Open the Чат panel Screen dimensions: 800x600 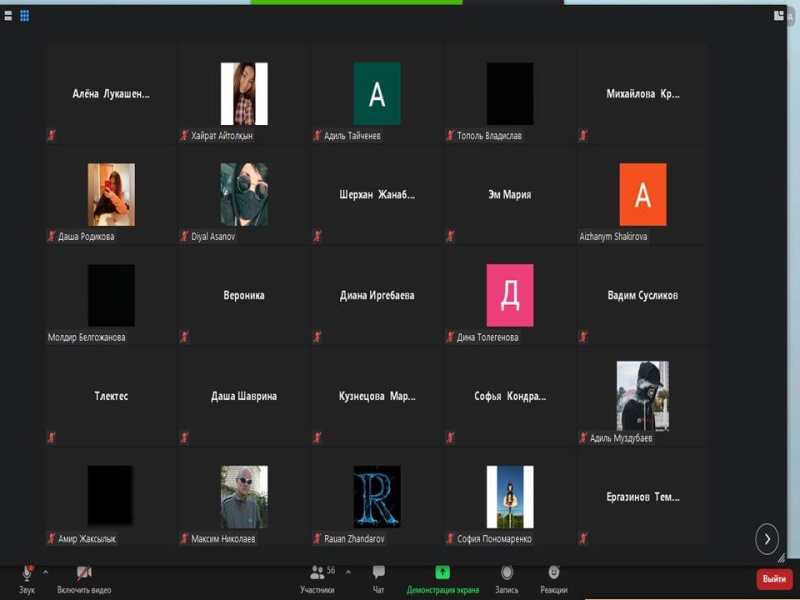(379, 580)
